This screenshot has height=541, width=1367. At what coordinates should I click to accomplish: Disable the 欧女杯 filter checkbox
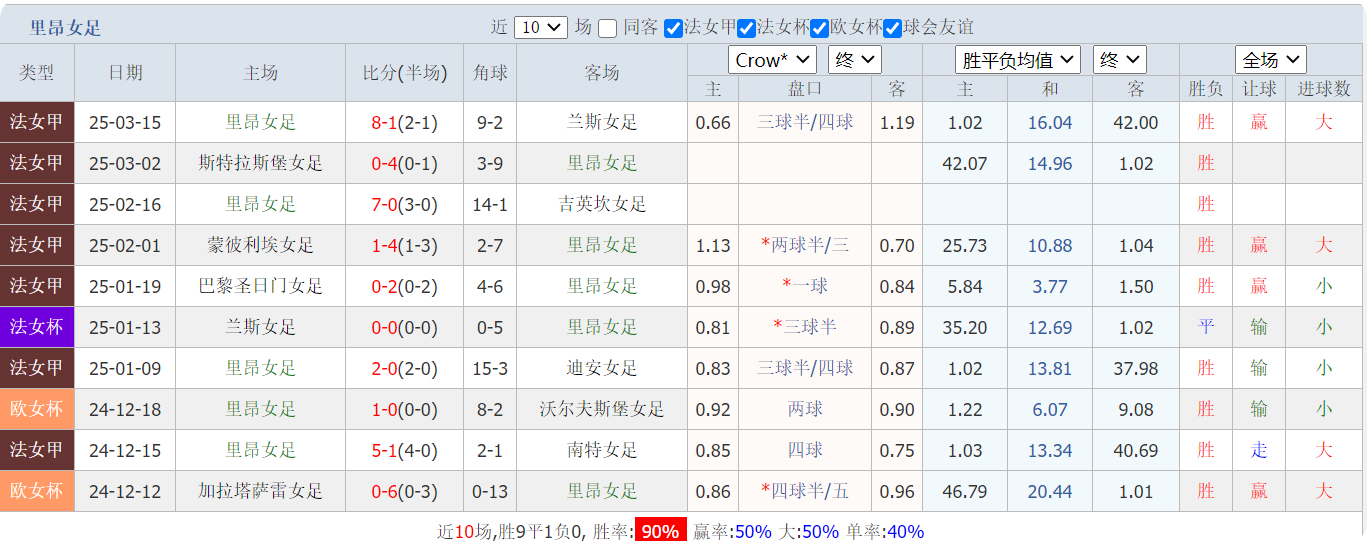pos(819,28)
